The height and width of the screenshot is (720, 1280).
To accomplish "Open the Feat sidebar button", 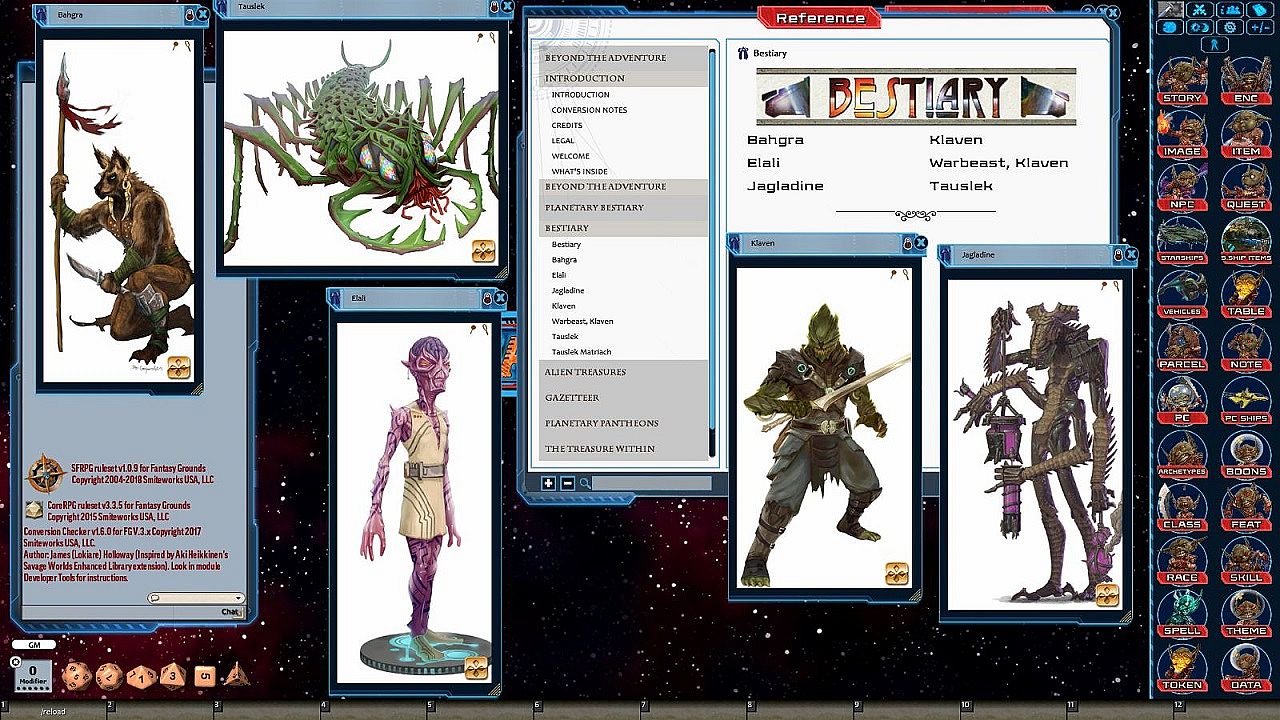I will pos(1246,507).
